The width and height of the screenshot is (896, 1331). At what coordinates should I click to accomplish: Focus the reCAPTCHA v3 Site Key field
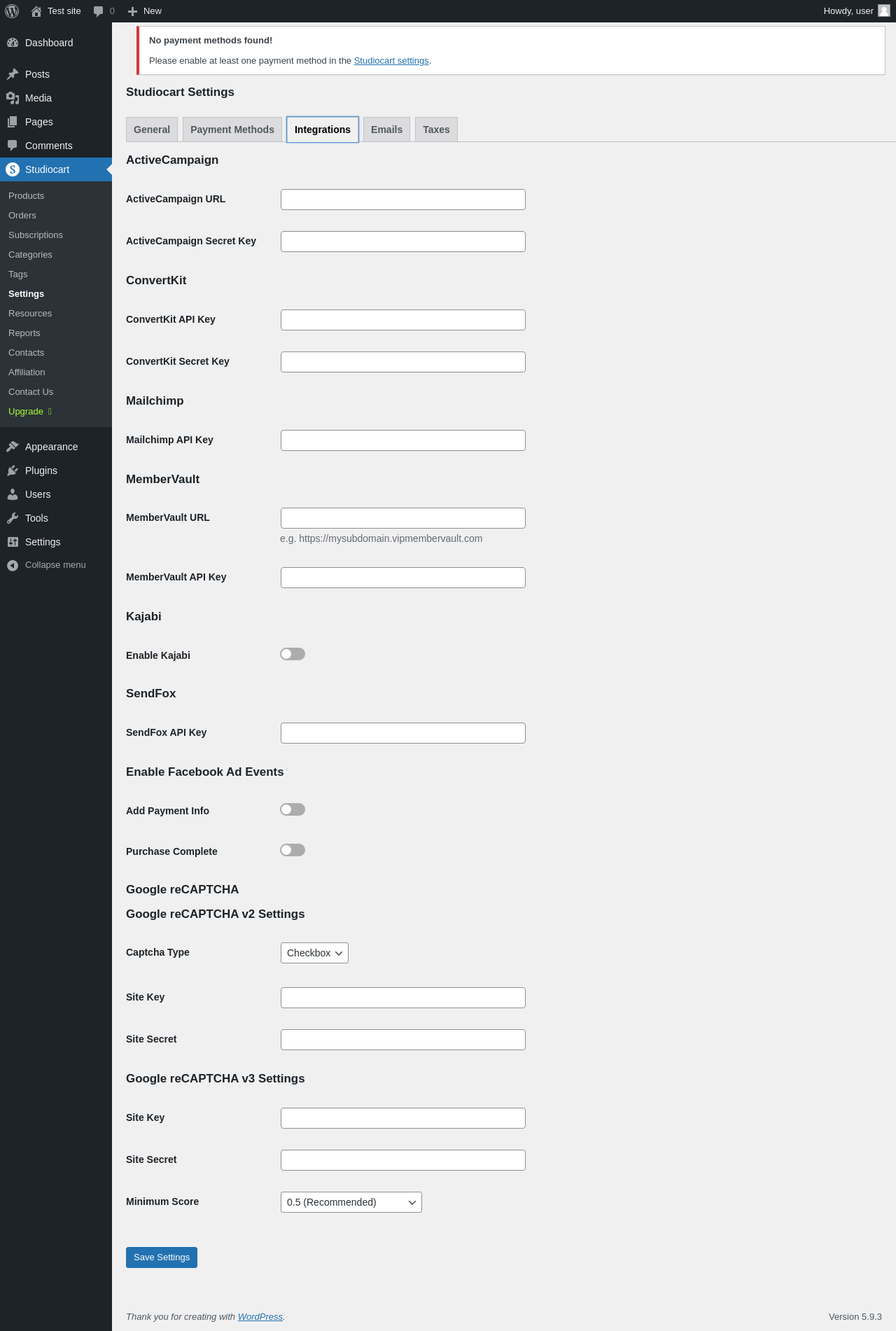pyautogui.click(x=403, y=1118)
